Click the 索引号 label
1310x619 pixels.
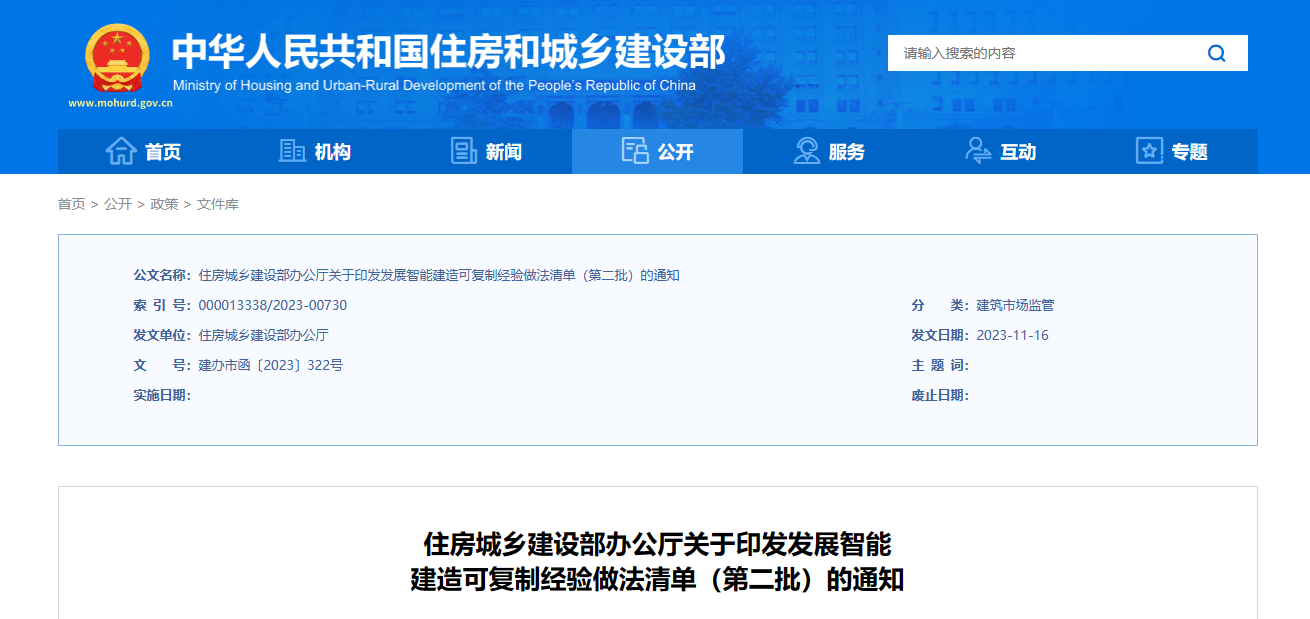(162, 305)
